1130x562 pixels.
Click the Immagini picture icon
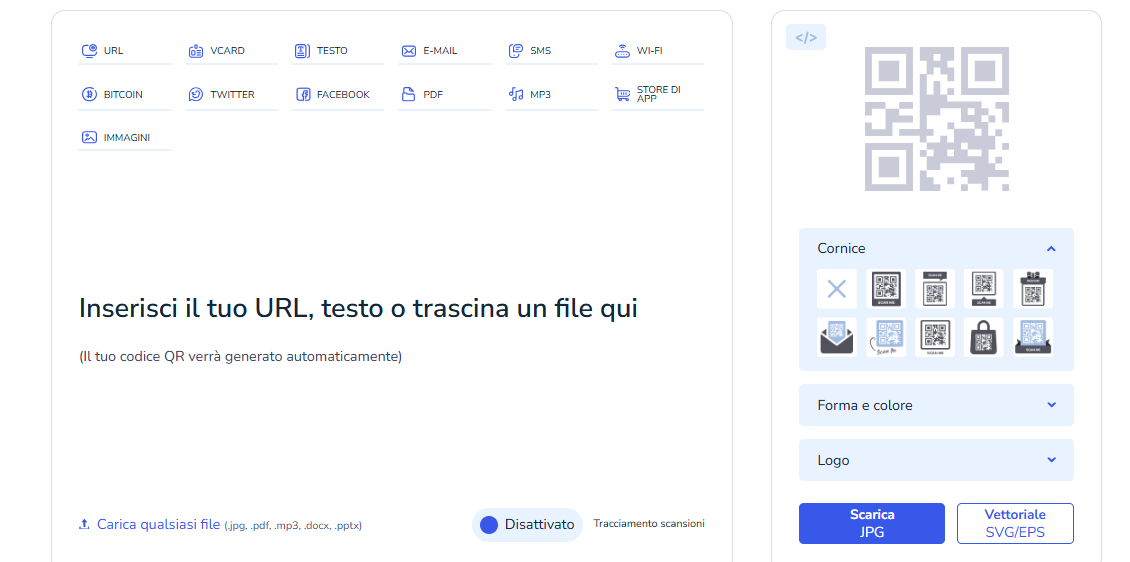click(89, 137)
